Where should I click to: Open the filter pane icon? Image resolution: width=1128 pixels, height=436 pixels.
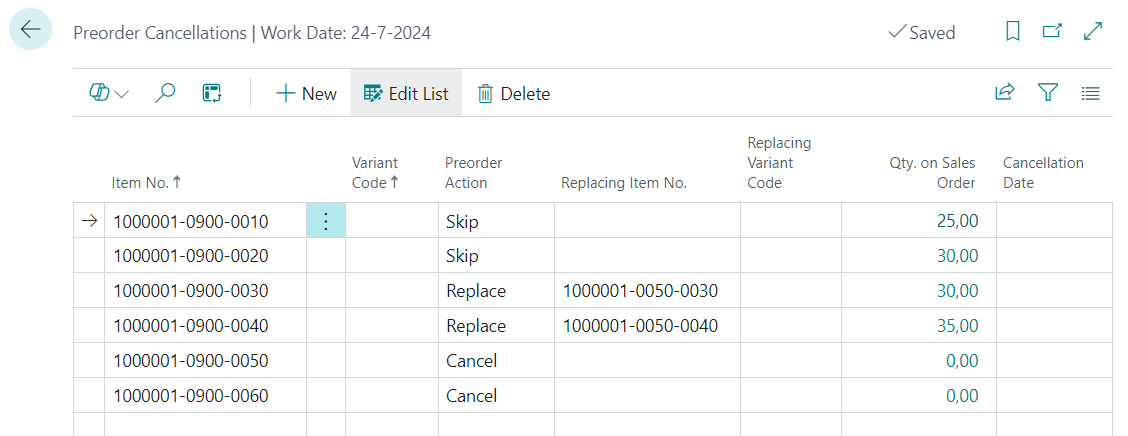pos(1047,93)
